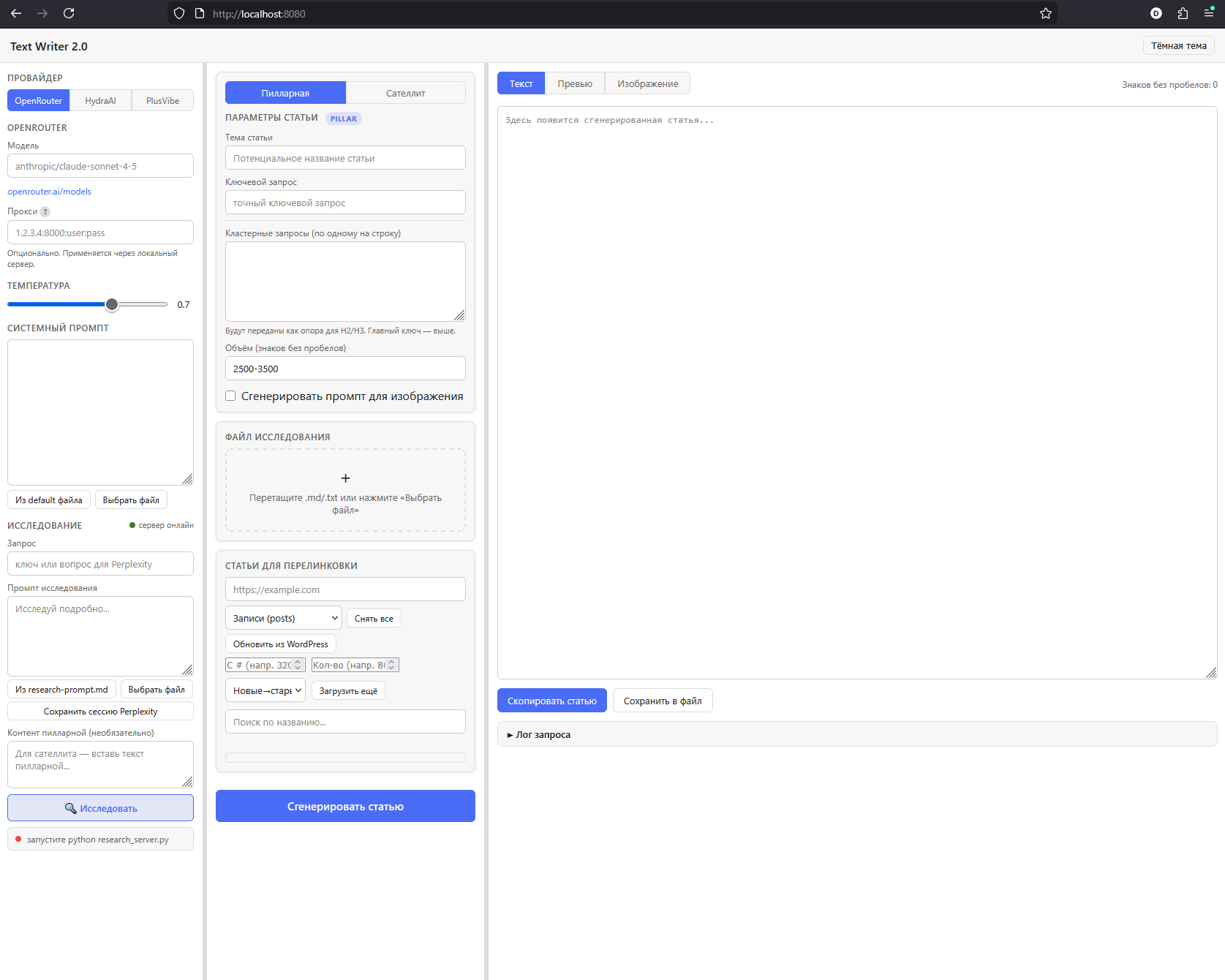
Task: Click the Системный промпт text area
Action: point(100,412)
